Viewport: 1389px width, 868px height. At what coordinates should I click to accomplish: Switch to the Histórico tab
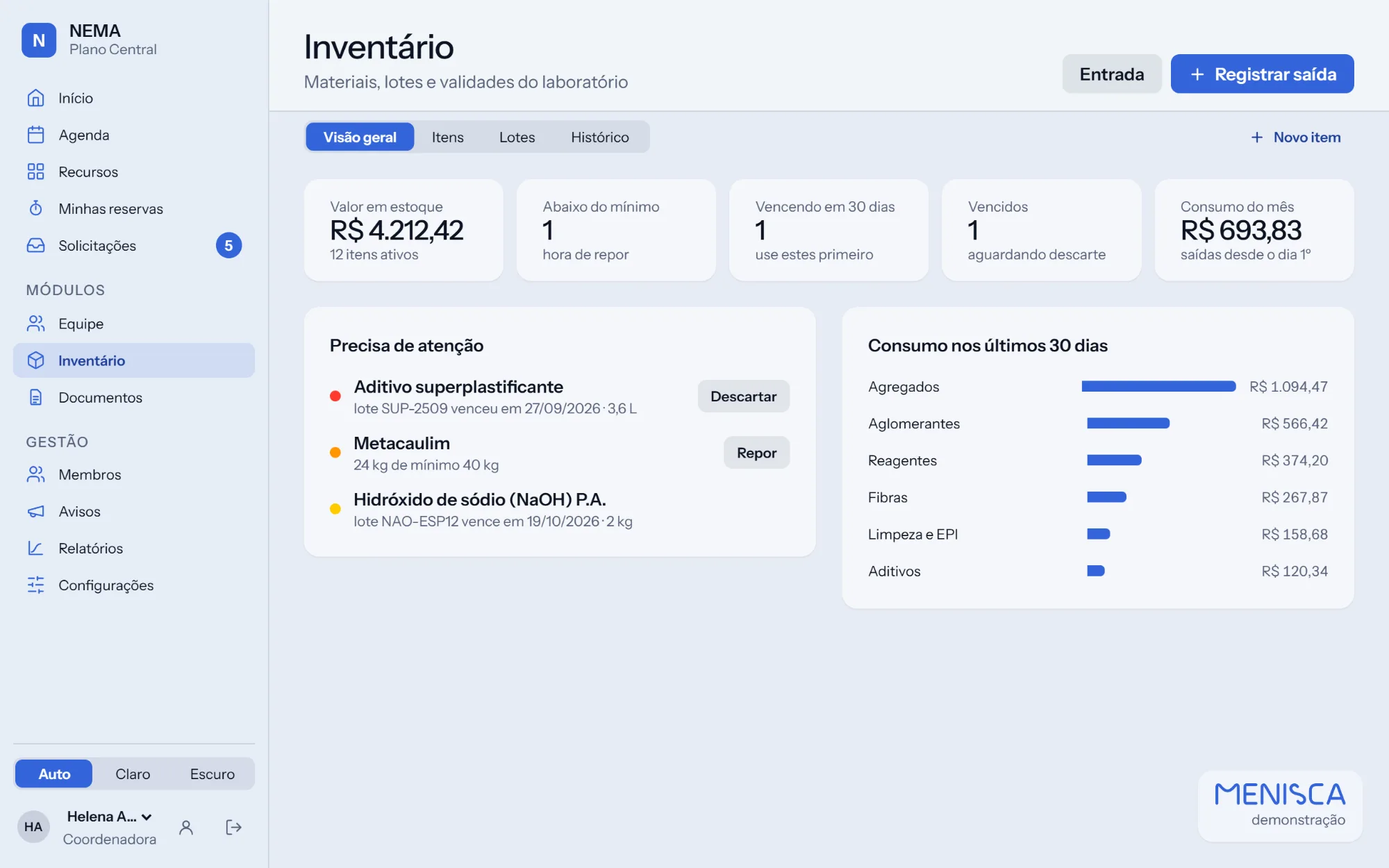coord(600,137)
